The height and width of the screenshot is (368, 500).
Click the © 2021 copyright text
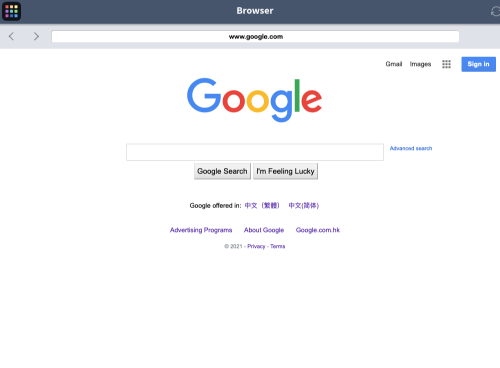point(233,246)
